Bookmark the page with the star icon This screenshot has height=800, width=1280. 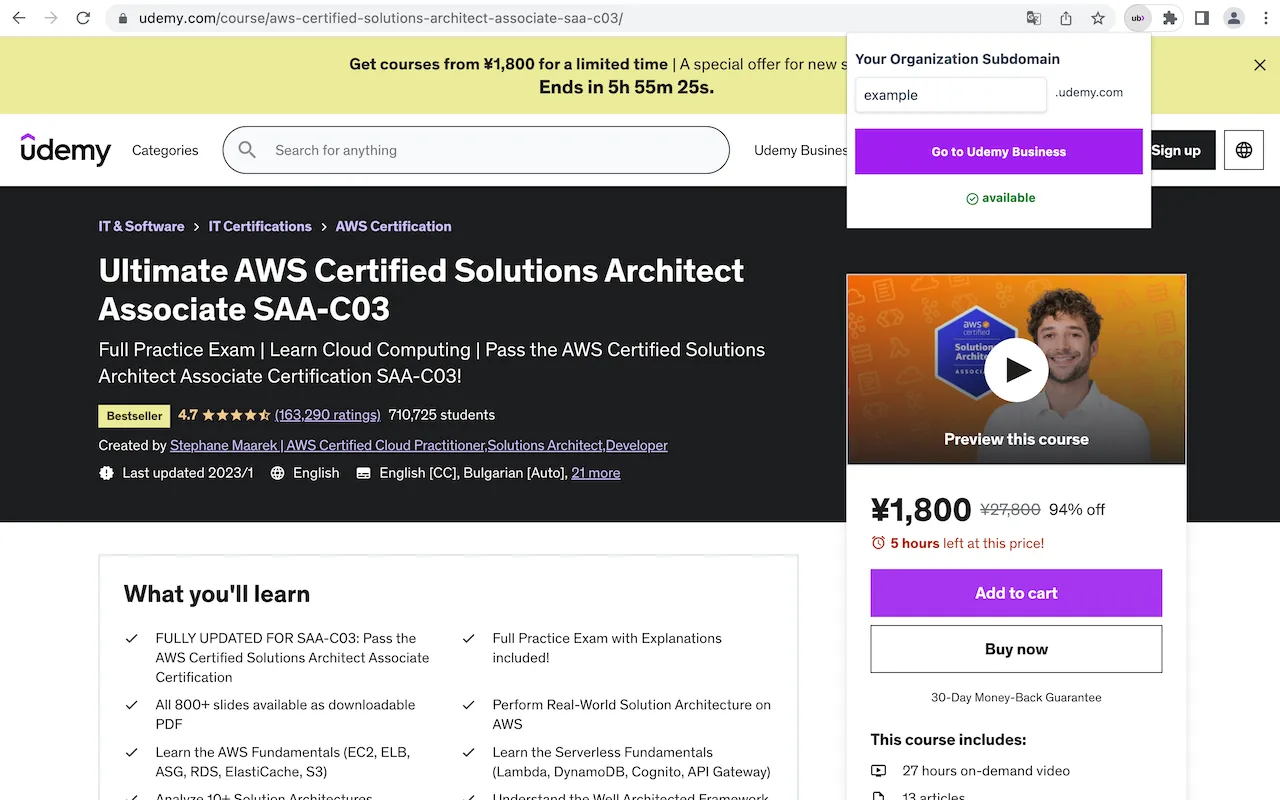tap(1098, 17)
